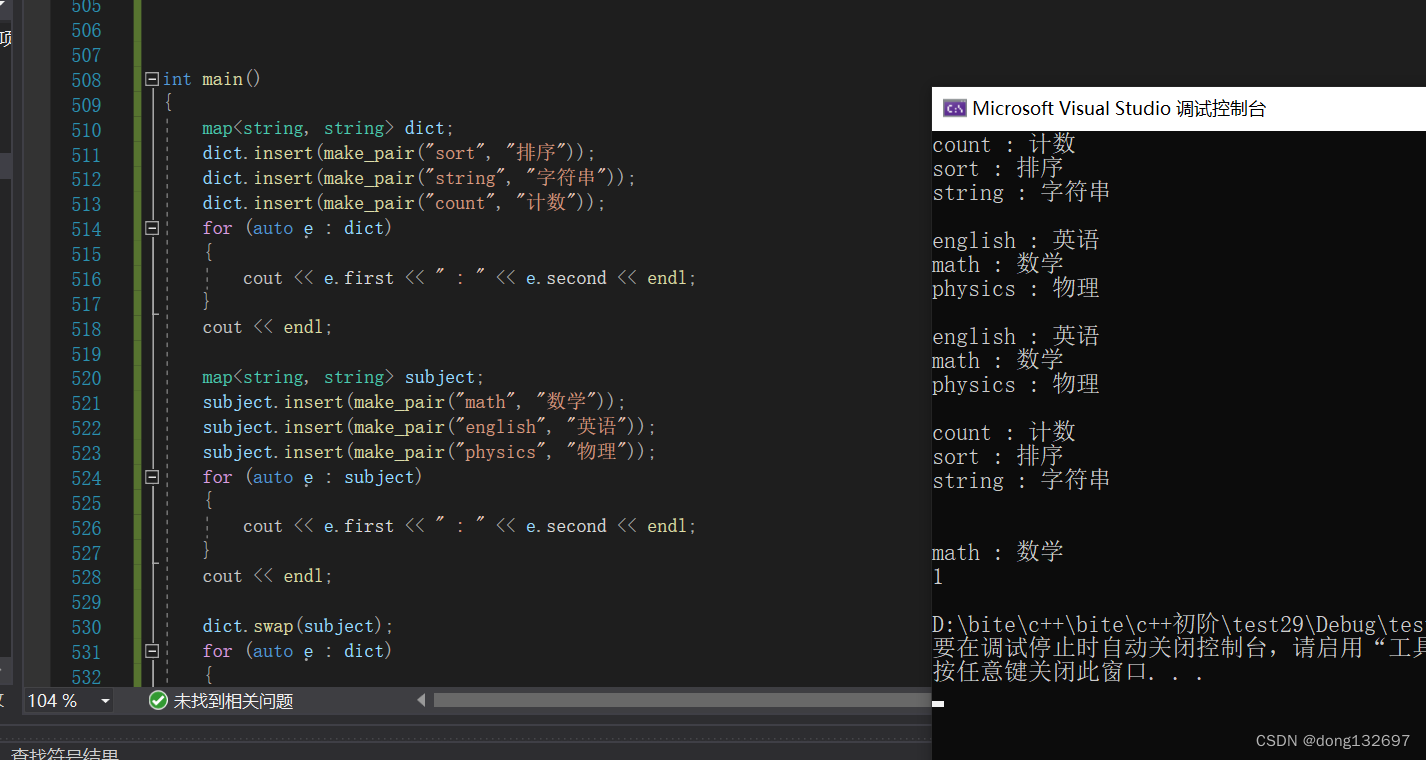This screenshot has width=1426, height=760.
Task: Click line number 520 in the gutter
Action: click(x=86, y=378)
